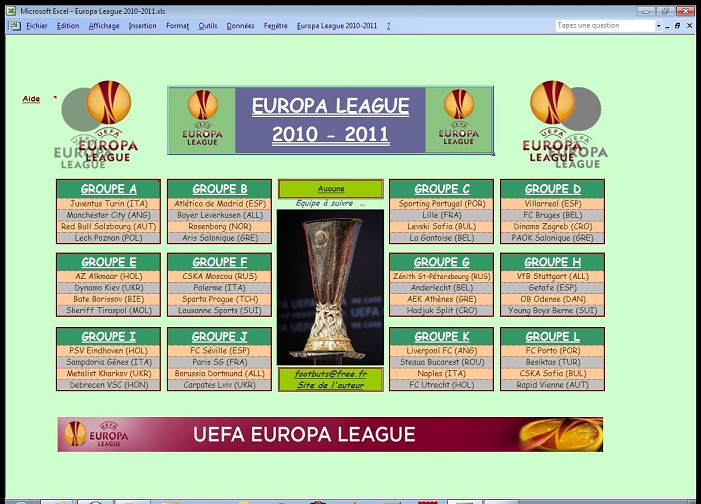Viewport: 701px width, 504px height.
Task: Open the Affichage menu
Action: click(x=104, y=26)
